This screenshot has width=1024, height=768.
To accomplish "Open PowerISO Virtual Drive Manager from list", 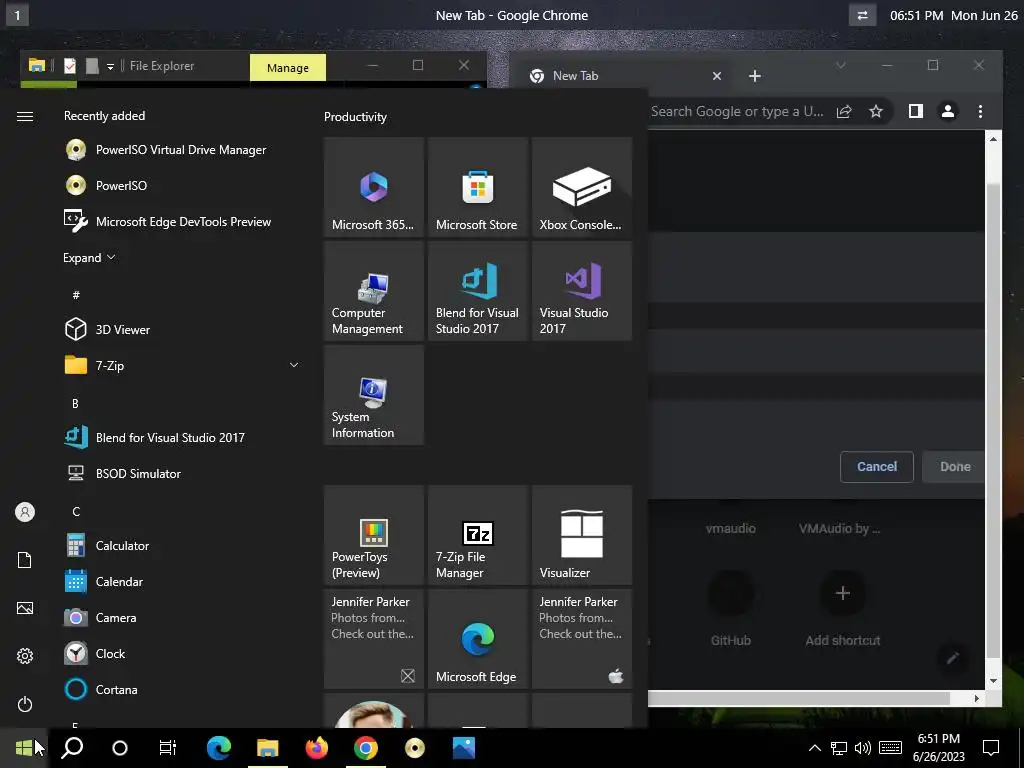I will tap(183, 150).
